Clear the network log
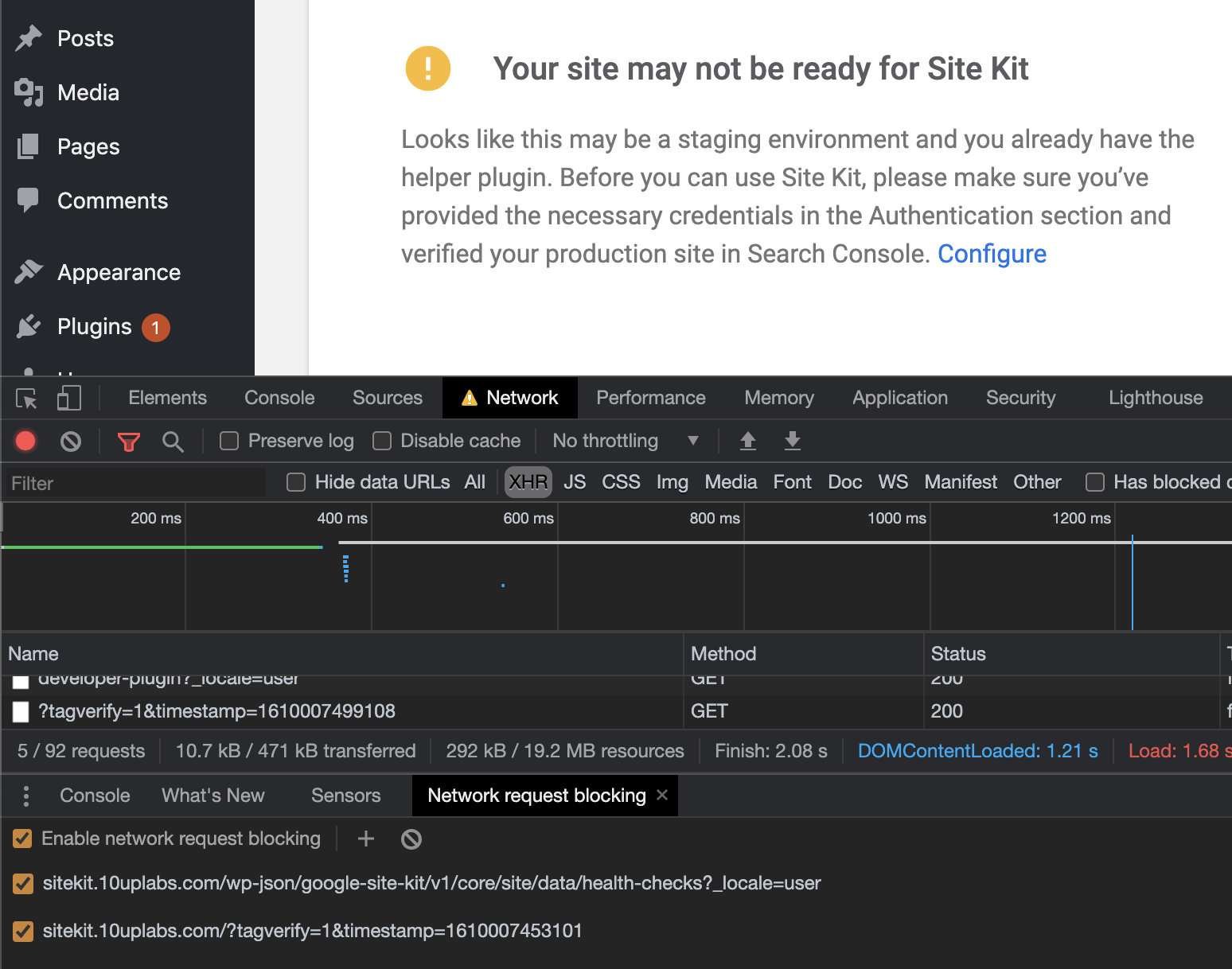This screenshot has height=969, width=1232. pos(71,441)
